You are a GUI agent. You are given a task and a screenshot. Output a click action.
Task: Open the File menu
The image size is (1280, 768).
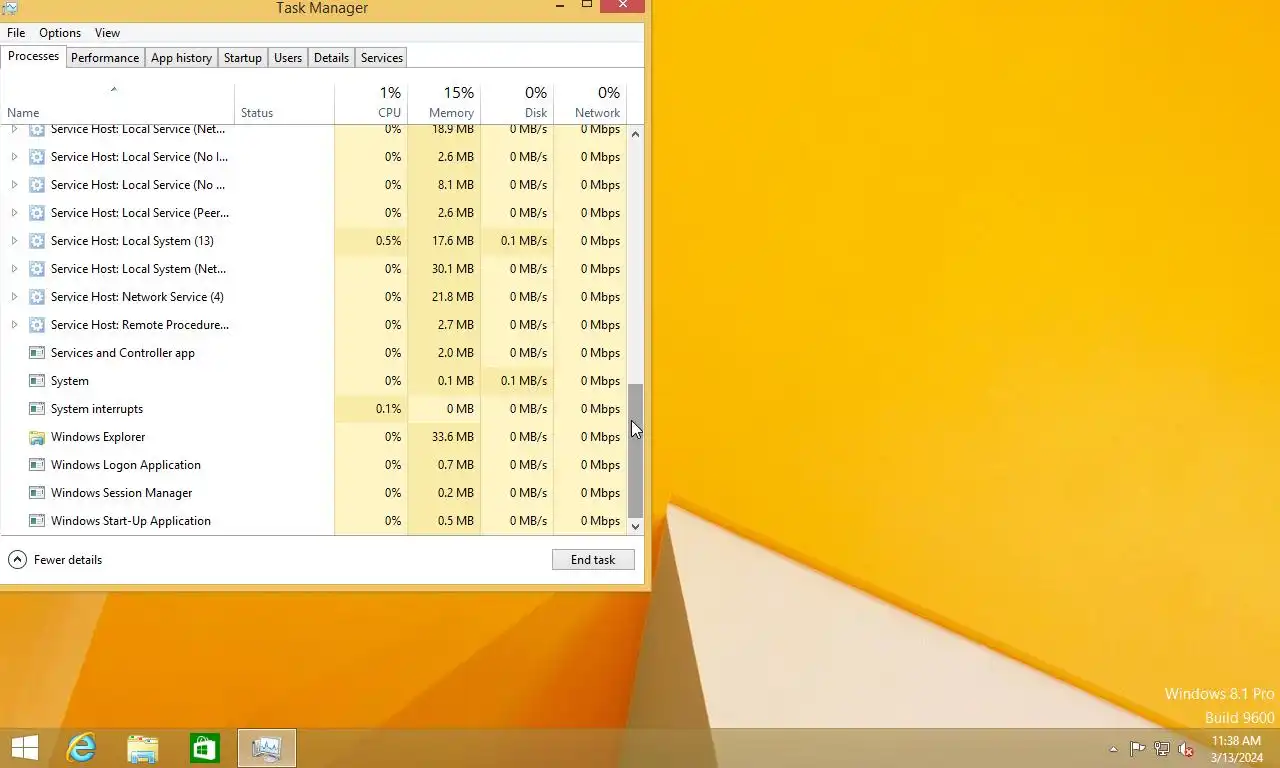coord(16,33)
